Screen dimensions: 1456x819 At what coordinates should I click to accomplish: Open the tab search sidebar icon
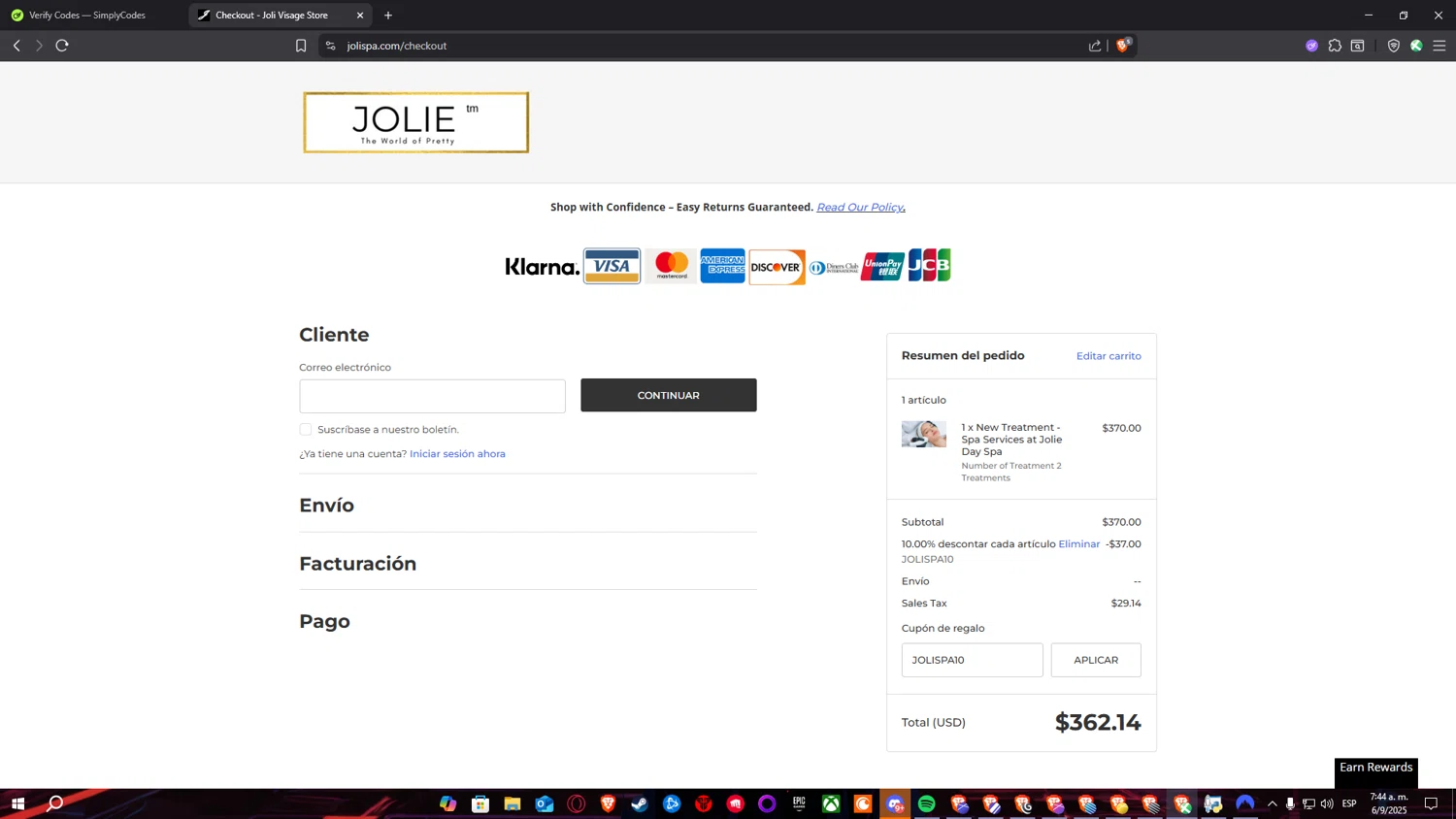1358,46
